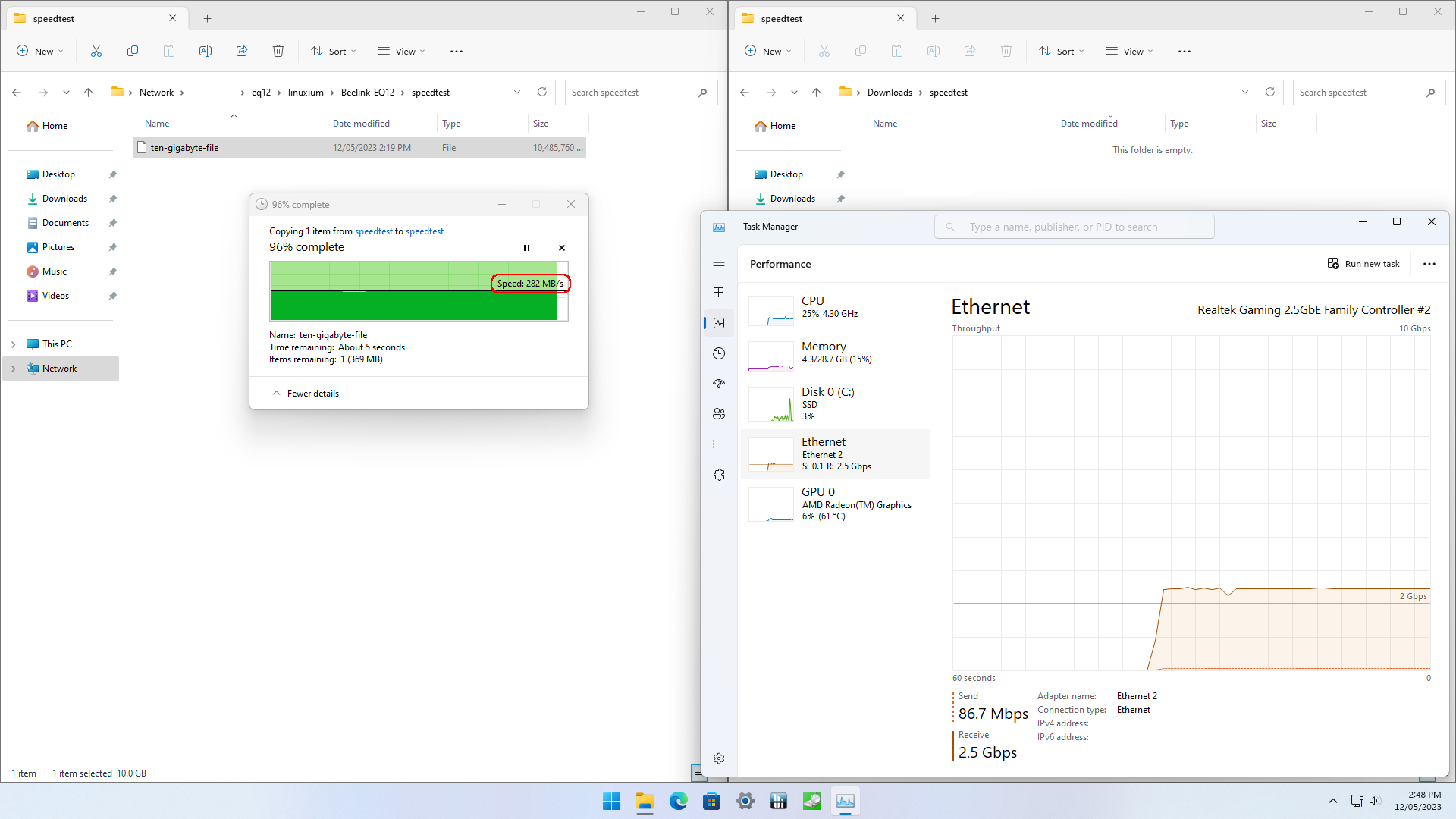Click Search speedtest box in left Explorer
The width and height of the screenshot is (1456, 819).
[x=641, y=93]
